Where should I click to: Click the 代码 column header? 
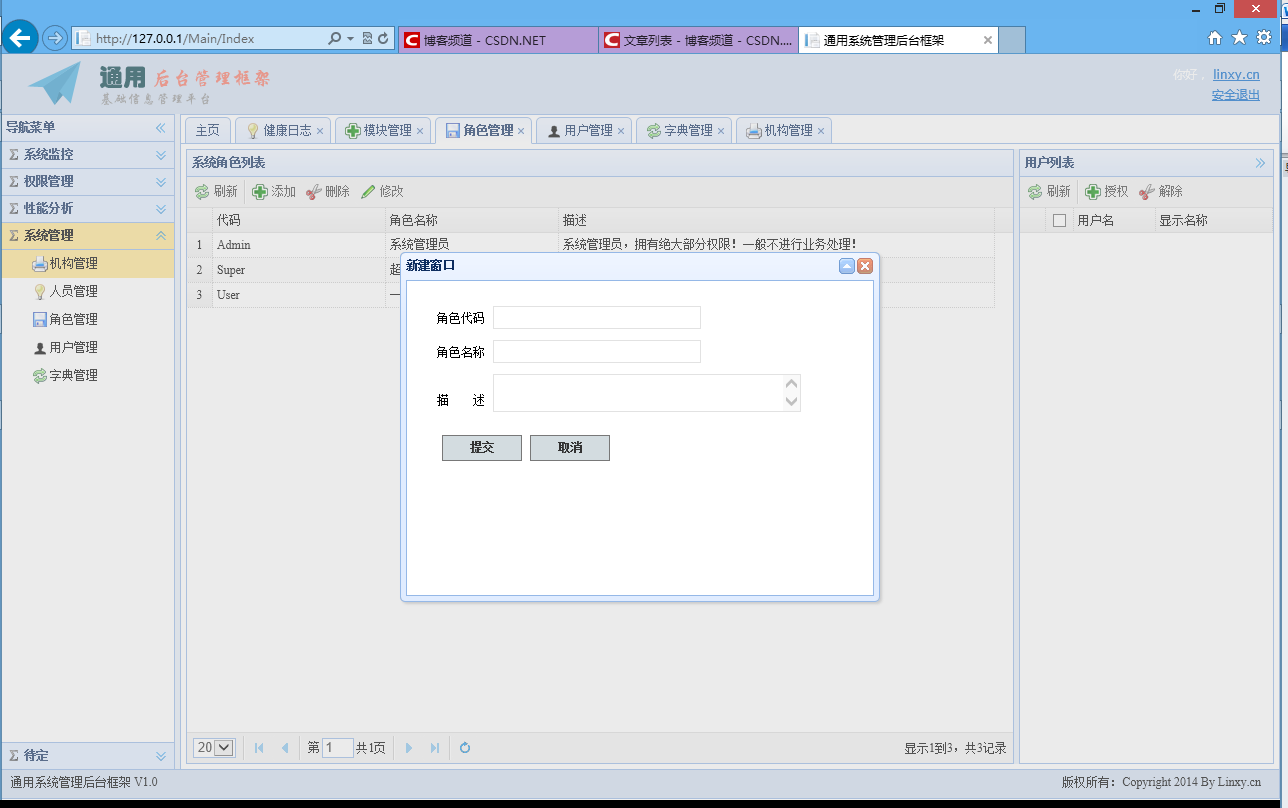coord(299,221)
